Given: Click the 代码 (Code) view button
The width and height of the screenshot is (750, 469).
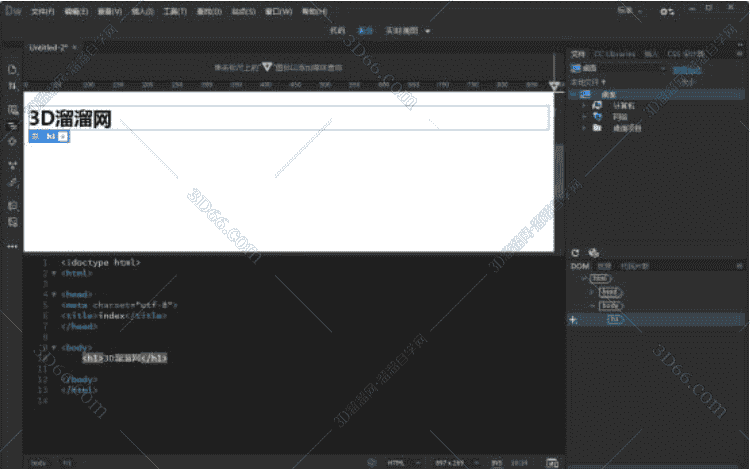Looking at the screenshot, I should pyautogui.click(x=337, y=31).
